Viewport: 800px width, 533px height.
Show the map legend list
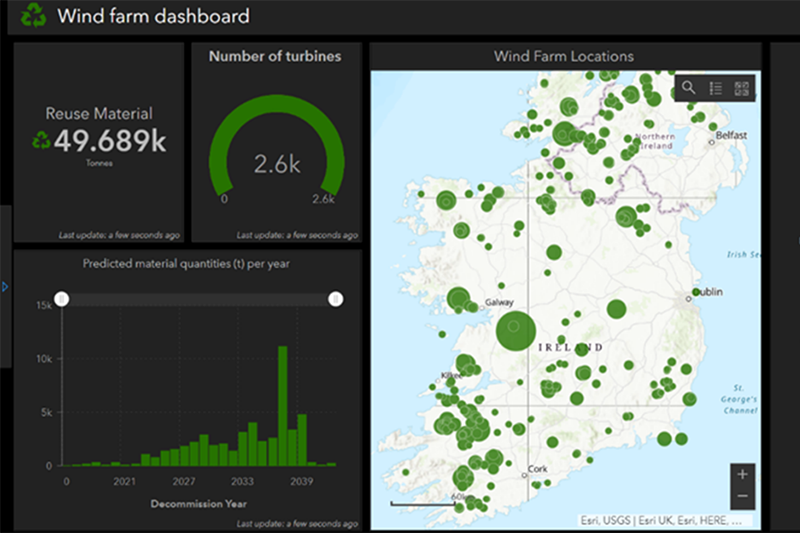pyautogui.click(x=715, y=88)
